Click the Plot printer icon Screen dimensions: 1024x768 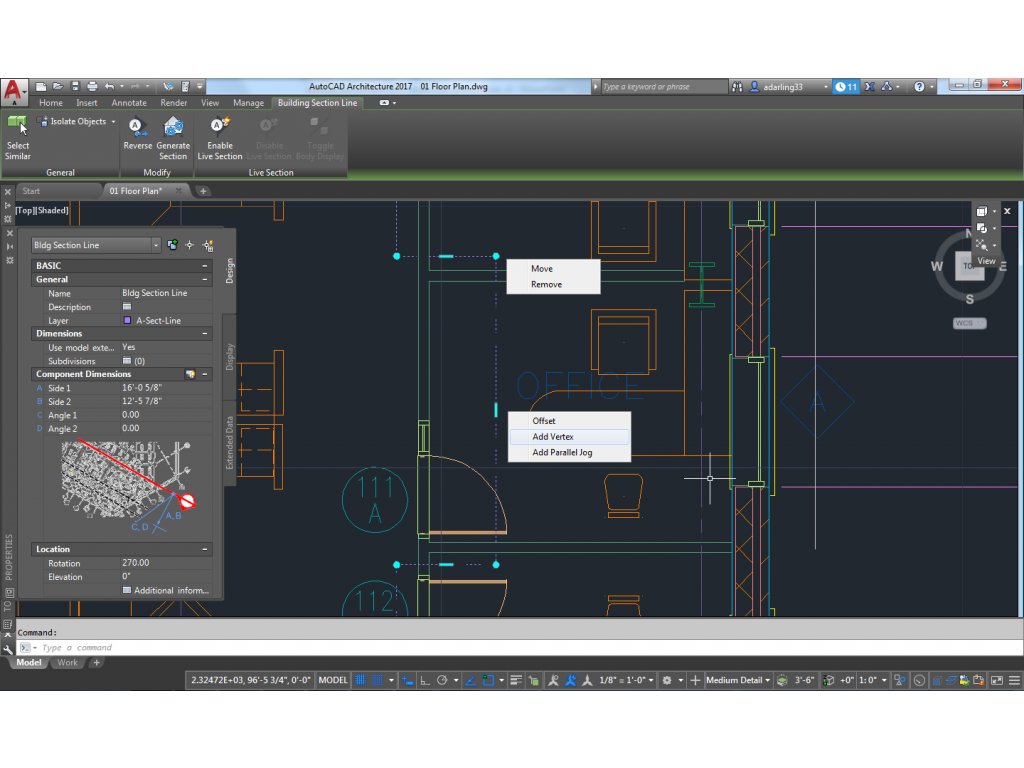(92, 86)
